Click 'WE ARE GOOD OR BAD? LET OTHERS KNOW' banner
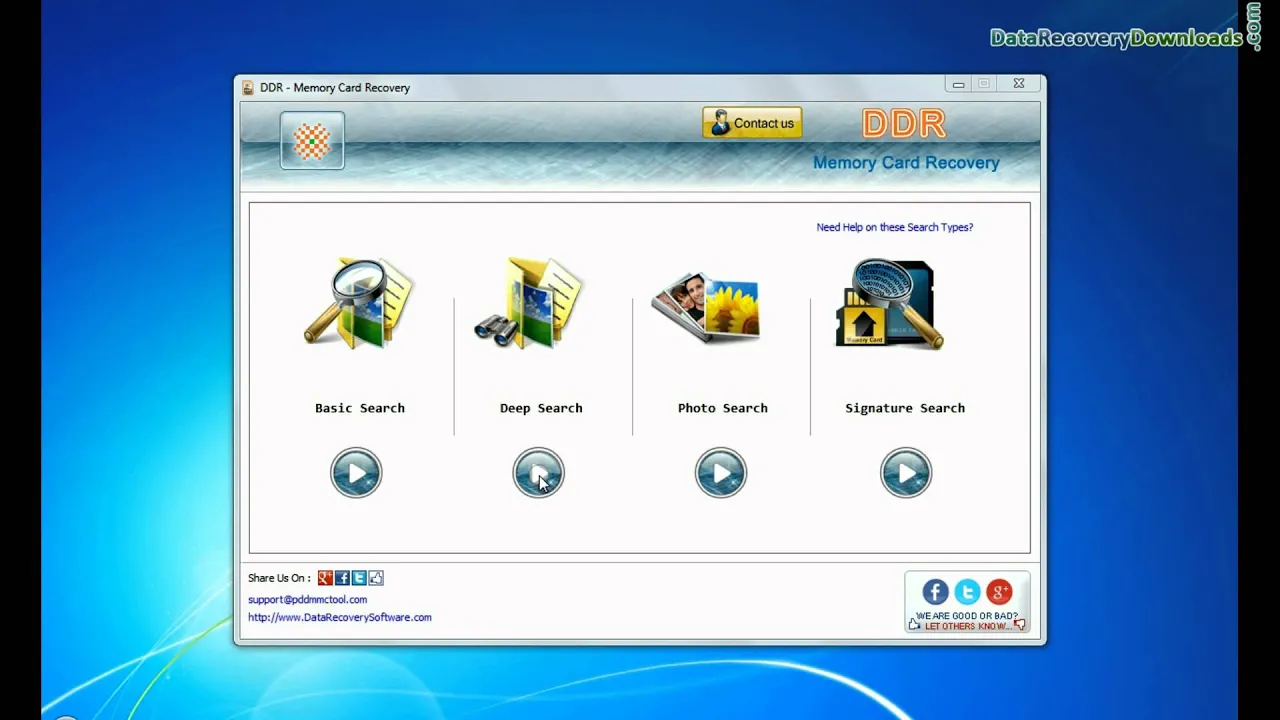1280x720 pixels. tap(967, 621)
